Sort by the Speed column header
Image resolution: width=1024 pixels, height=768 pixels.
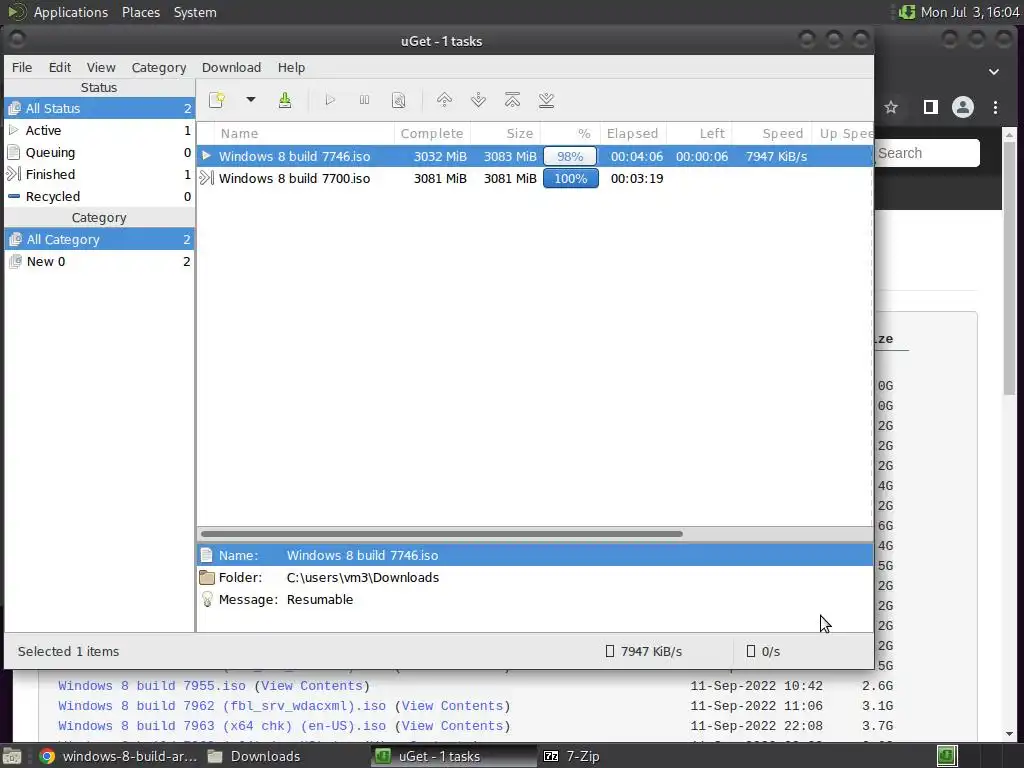pyautogui.click(x=771, y=133)
